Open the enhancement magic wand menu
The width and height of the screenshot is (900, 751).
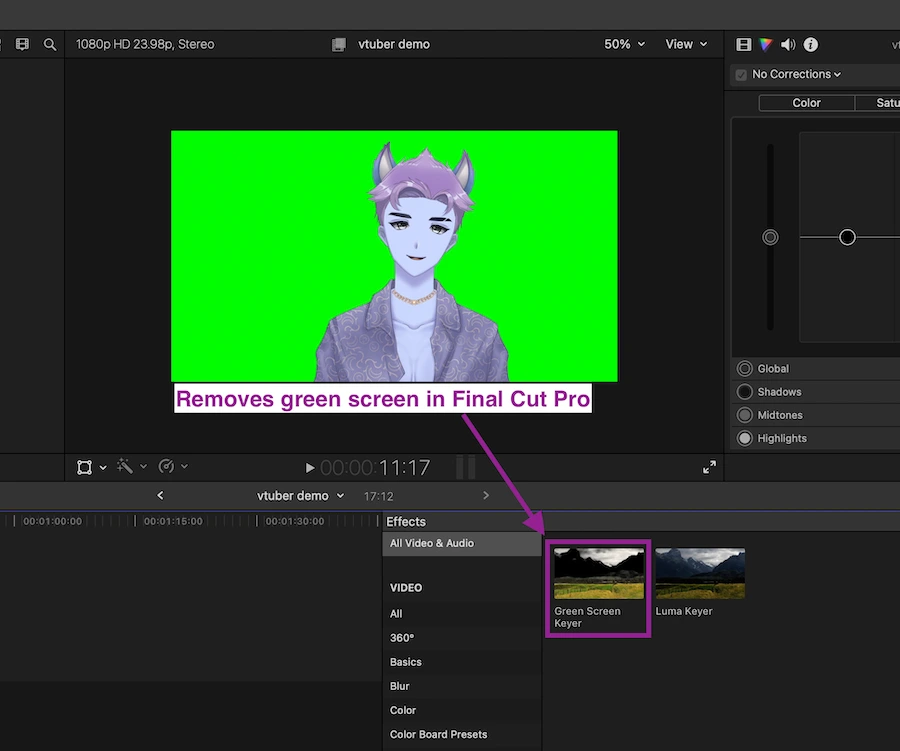(x=132, y=466)
